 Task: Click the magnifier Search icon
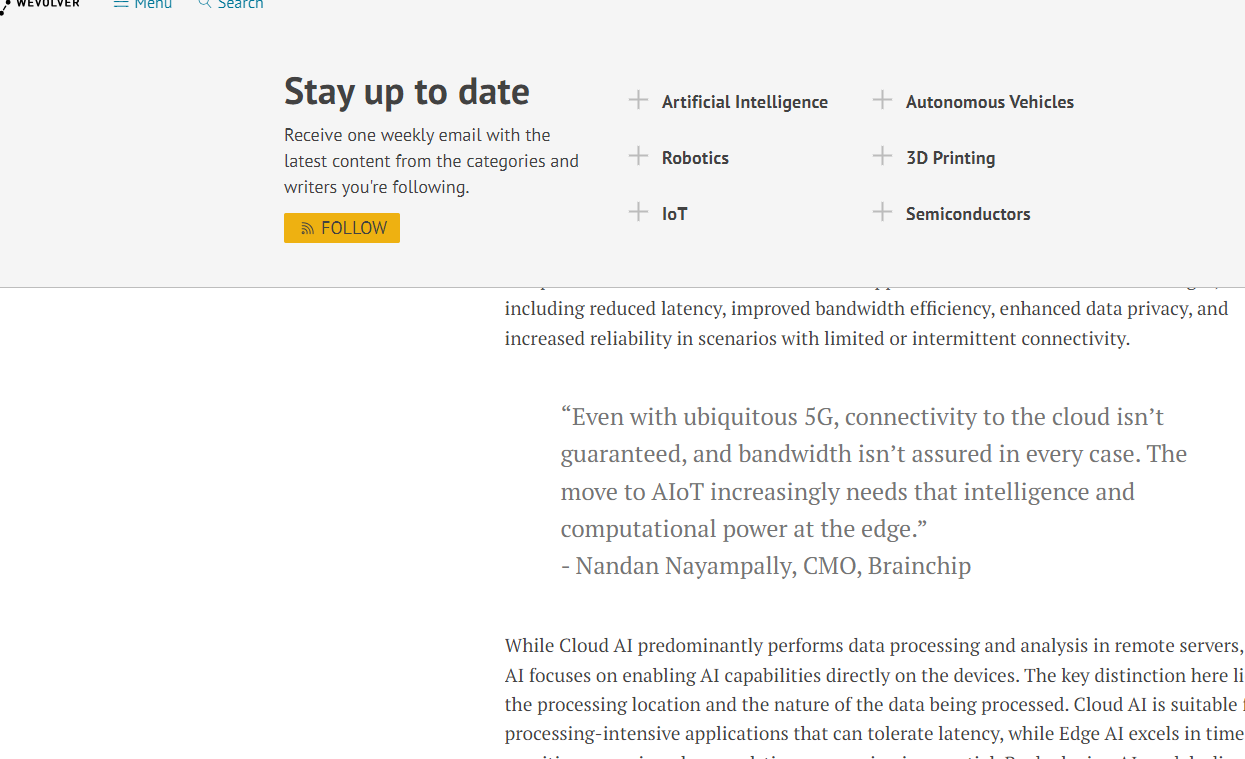pyautogui.click(x=205, y=4)
